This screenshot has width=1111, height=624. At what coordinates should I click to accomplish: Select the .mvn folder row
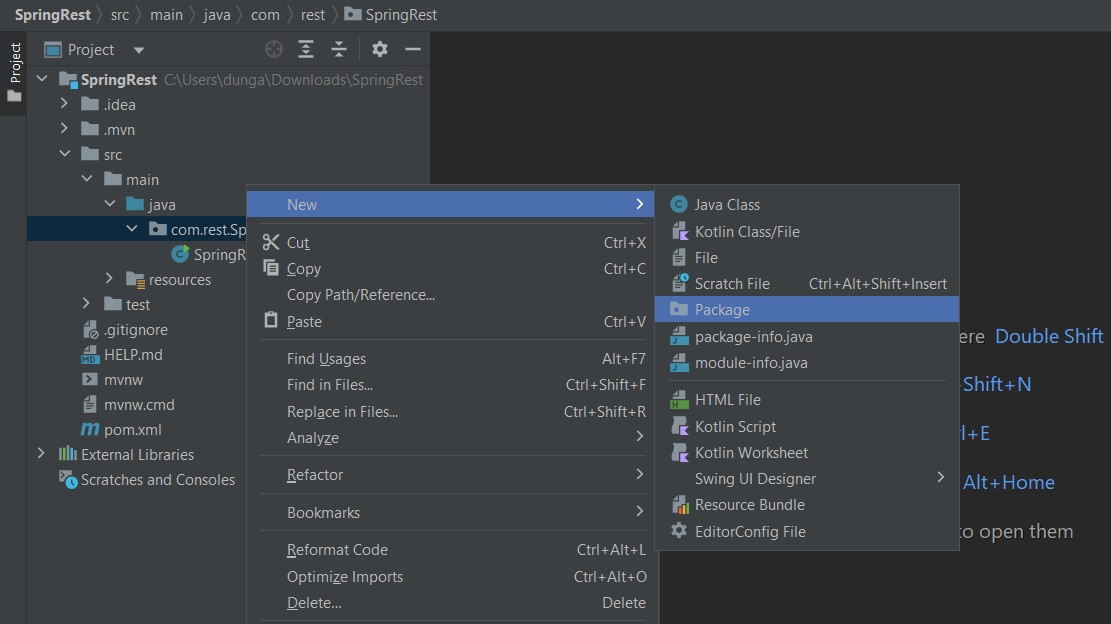[227, 130]
